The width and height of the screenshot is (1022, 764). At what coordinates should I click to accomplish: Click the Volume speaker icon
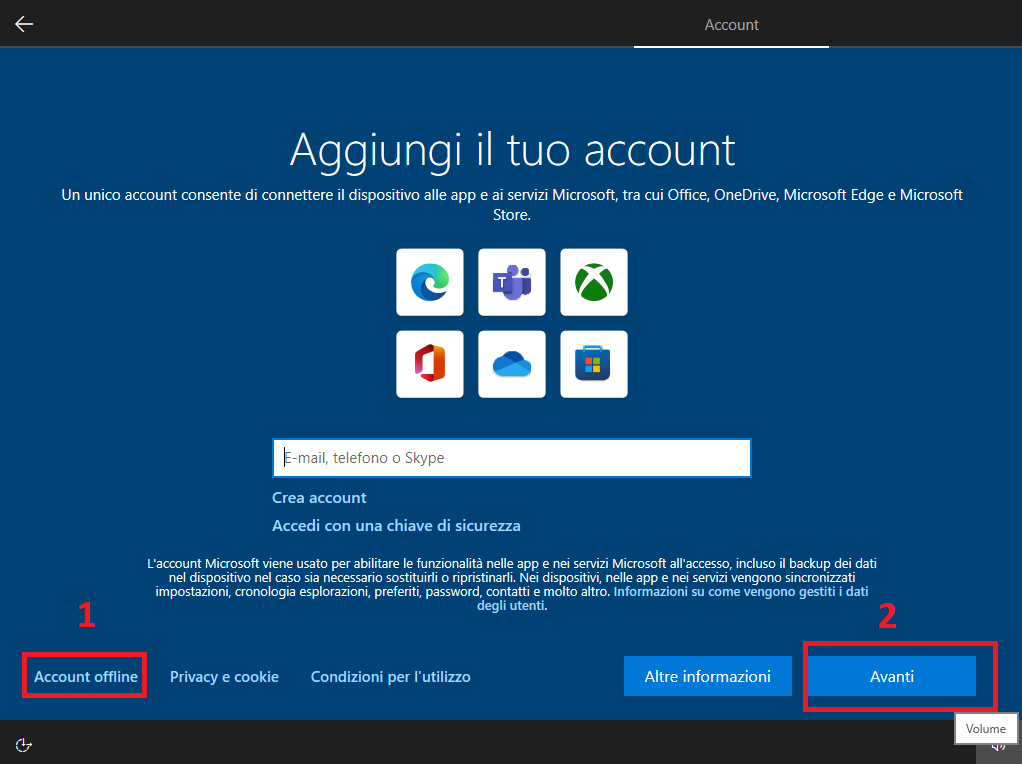pos(998,747)
